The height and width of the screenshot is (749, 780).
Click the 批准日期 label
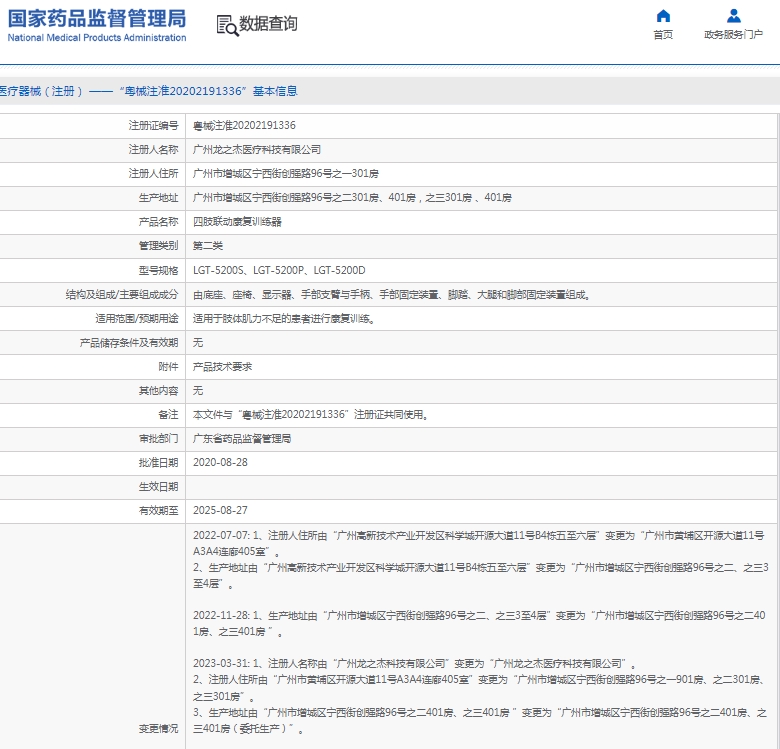point(158,463)
